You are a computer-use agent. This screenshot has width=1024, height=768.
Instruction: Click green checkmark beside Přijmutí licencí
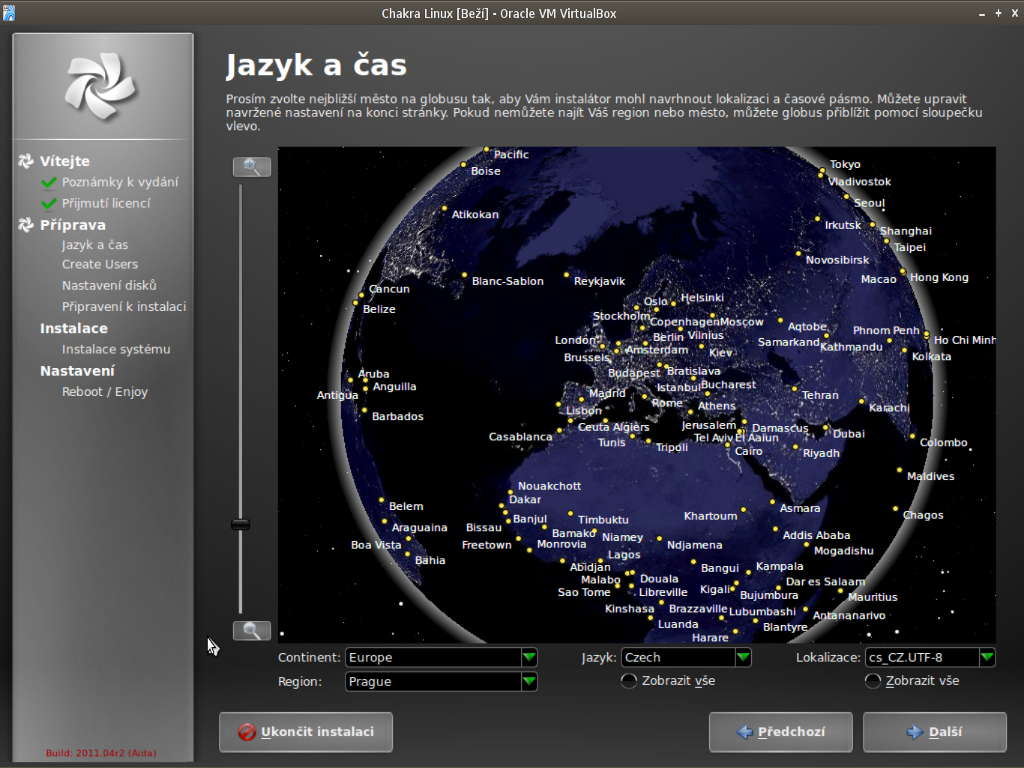[48, 203]
